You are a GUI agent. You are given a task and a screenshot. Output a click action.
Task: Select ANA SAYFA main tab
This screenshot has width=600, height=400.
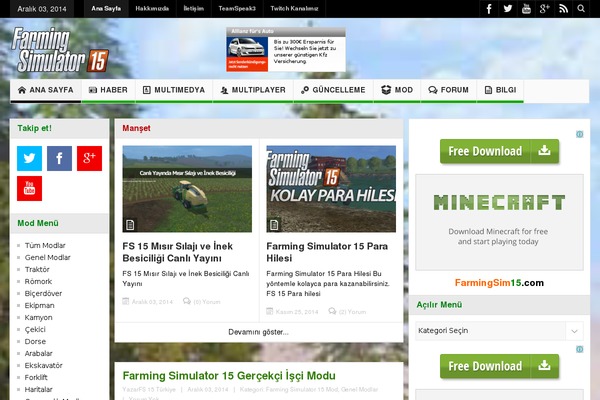pyautogui.click(x=46, y=90)
